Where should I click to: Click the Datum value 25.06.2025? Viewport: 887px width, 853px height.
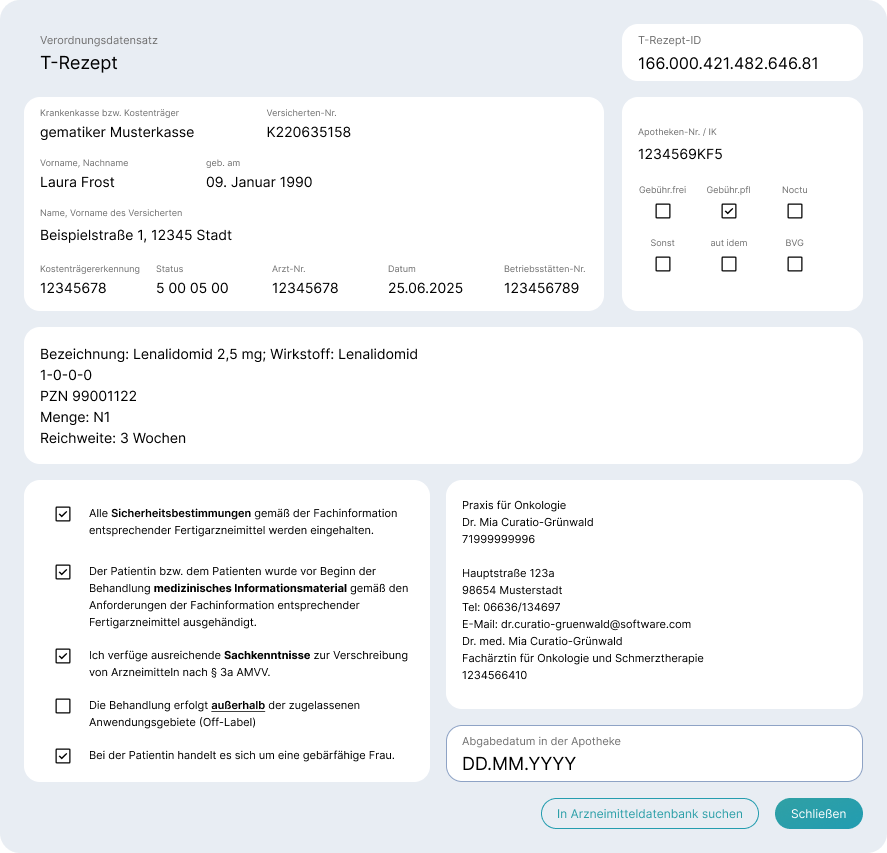coord(425,288)
